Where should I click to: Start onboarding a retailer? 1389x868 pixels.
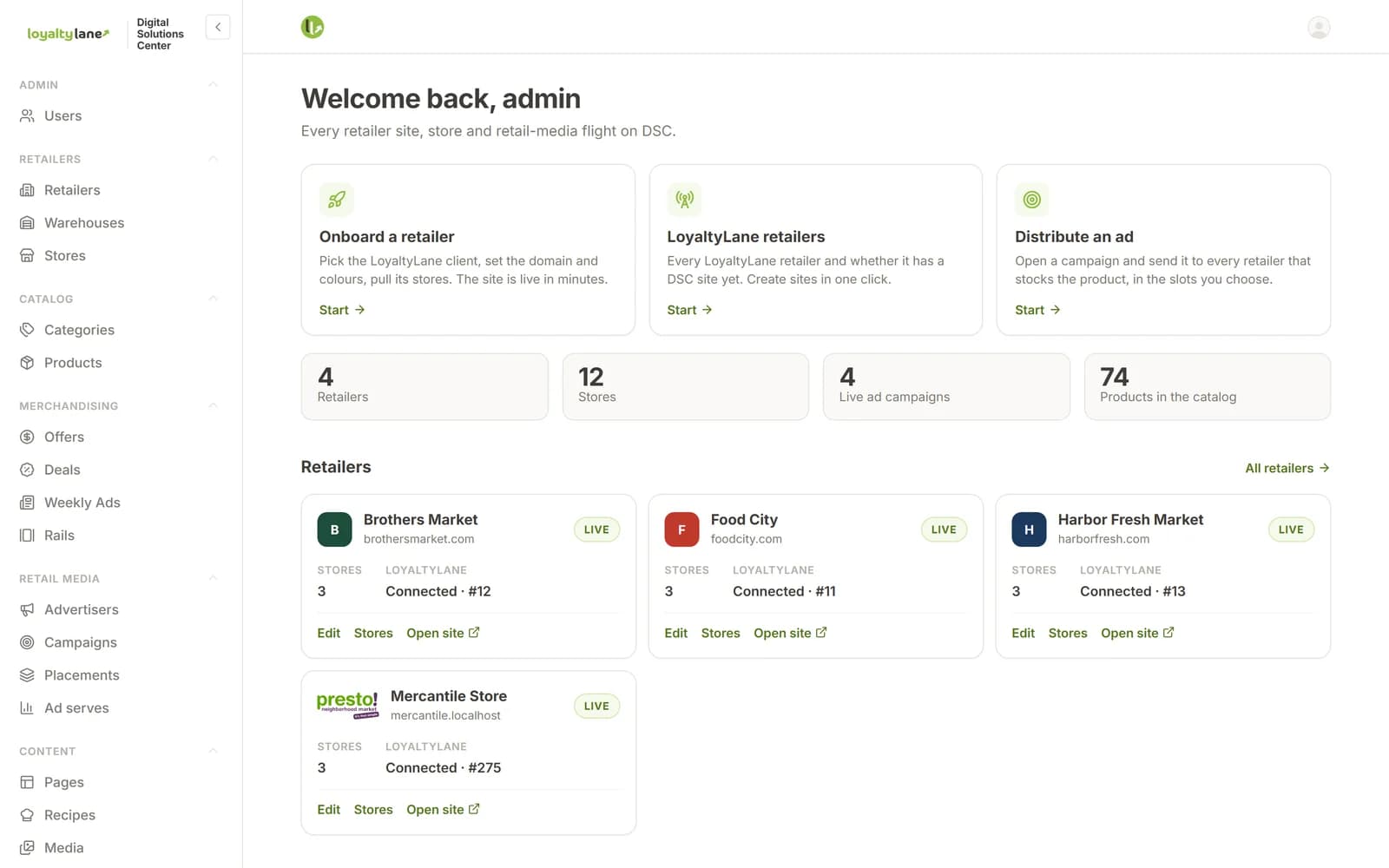tap(342, 310)
